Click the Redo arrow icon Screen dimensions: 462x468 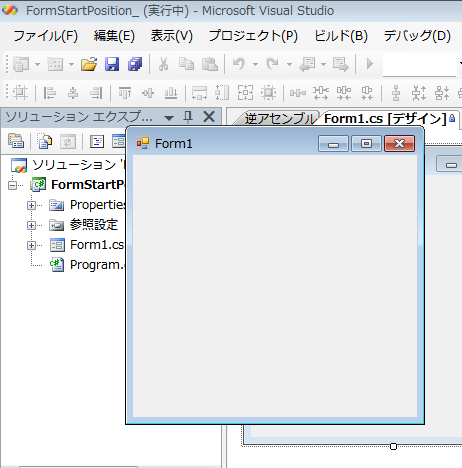[x=272, y=64]
